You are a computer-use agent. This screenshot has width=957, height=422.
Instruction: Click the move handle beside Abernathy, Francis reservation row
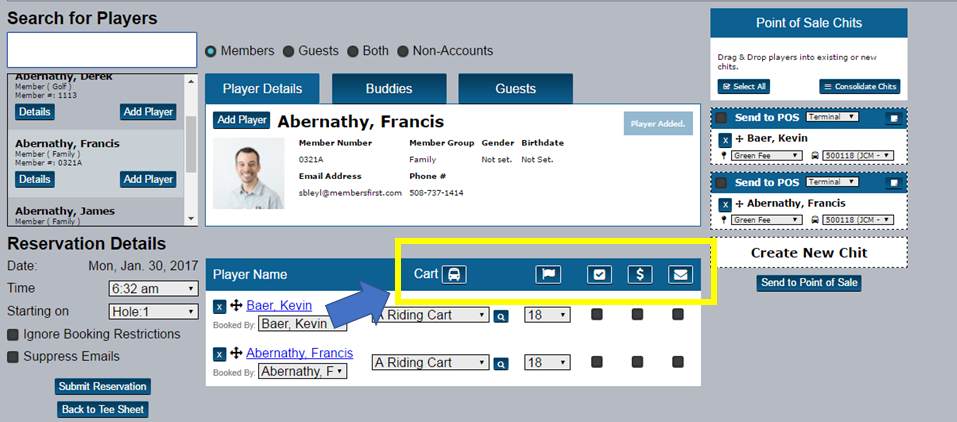point(236,354)
